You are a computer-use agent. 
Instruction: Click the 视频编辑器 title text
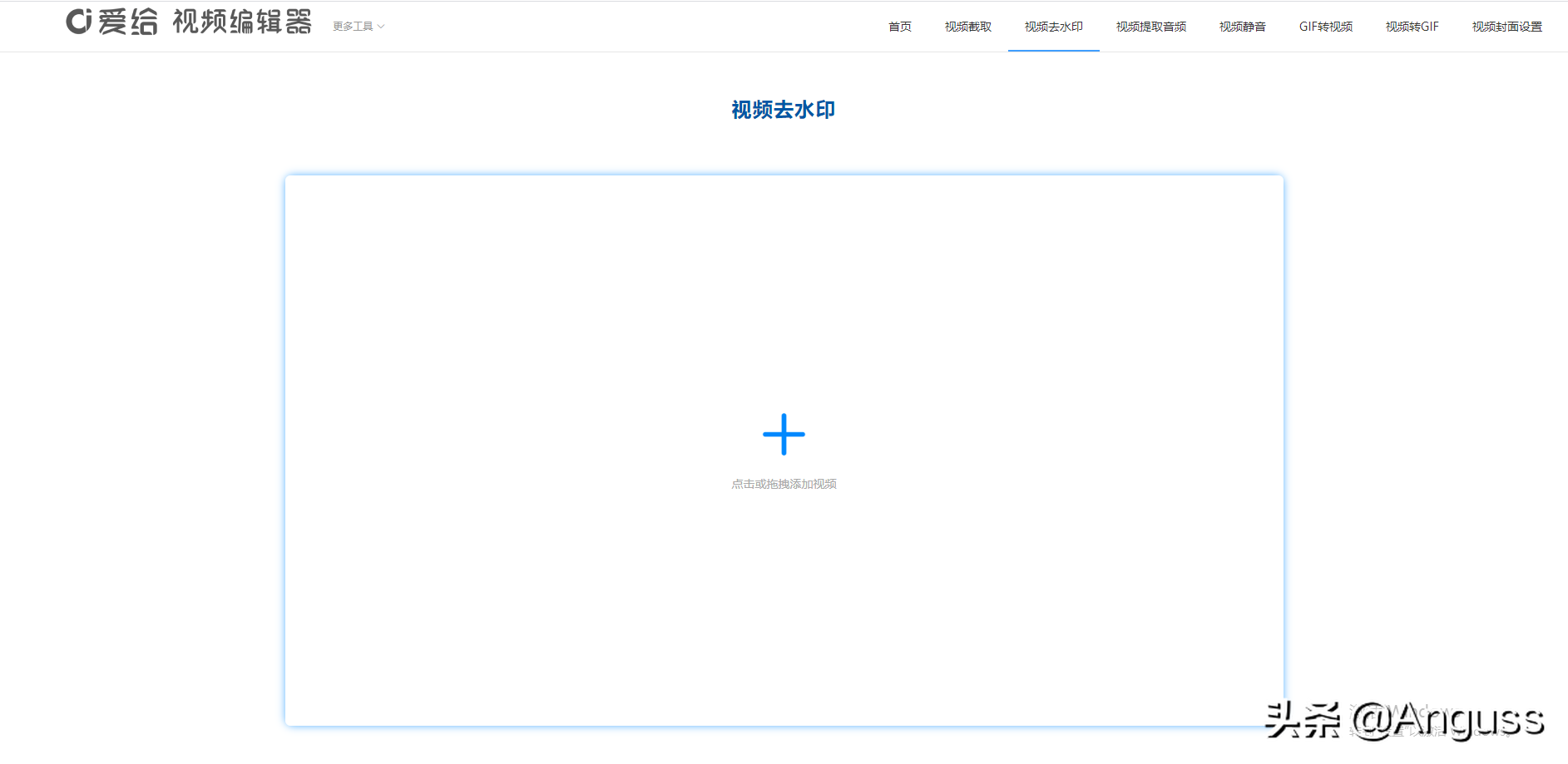tap(242, 22)
